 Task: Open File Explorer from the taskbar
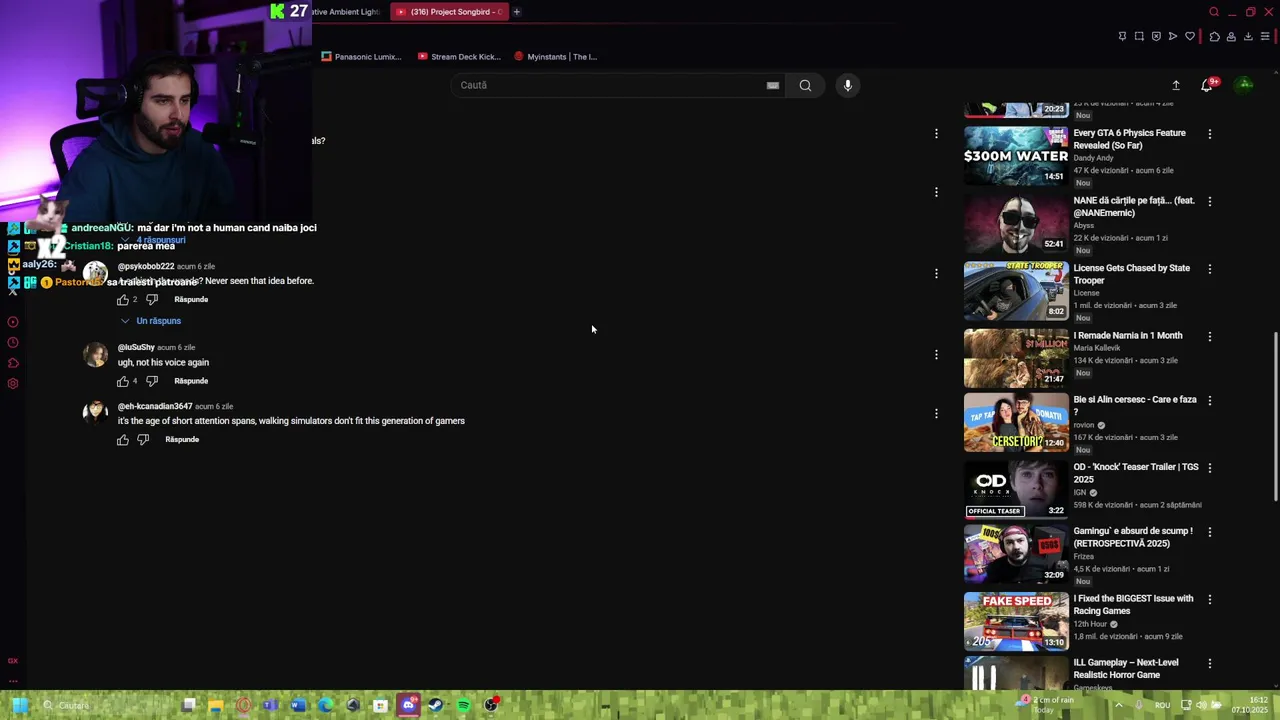(x=216, y=705)
